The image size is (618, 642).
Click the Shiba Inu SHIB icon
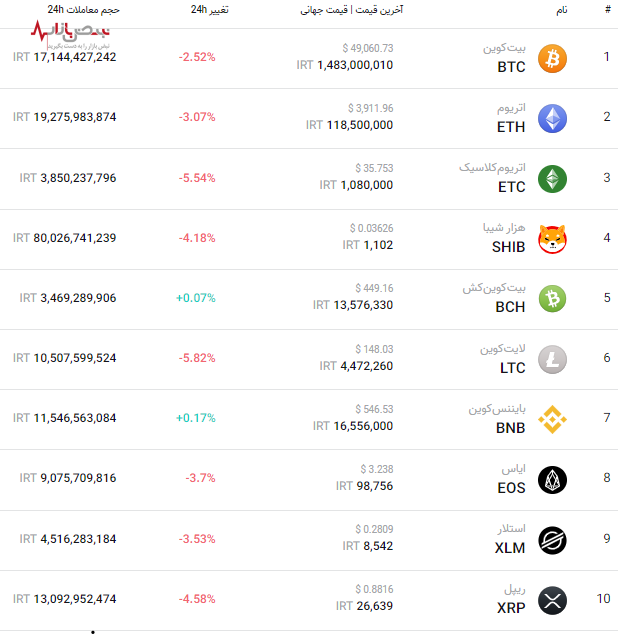(x=552, y=239)
